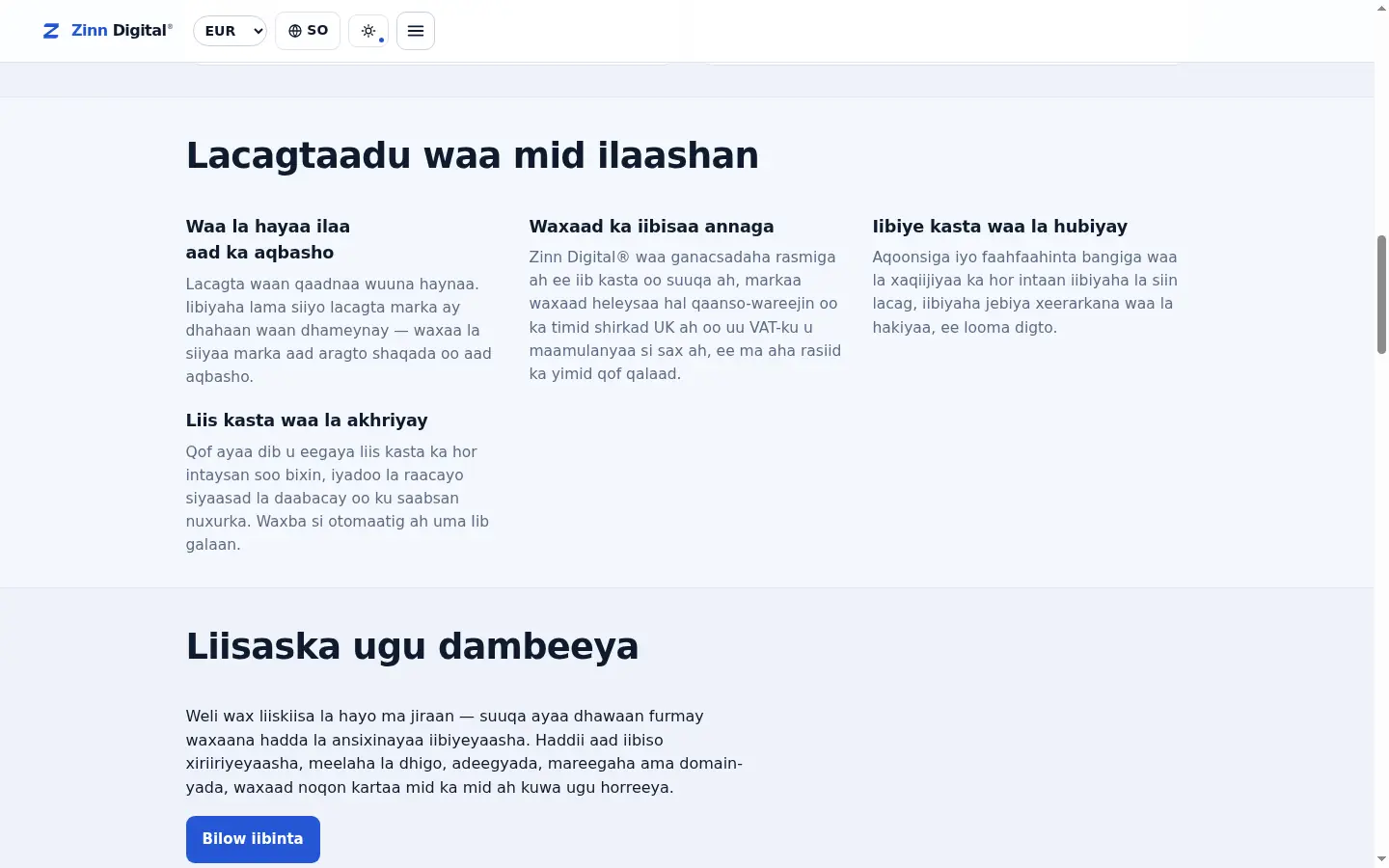The image size is (1389, 868).
Task: Click the heading Liisaska ugu dambeeya
Action: [413, 646]
